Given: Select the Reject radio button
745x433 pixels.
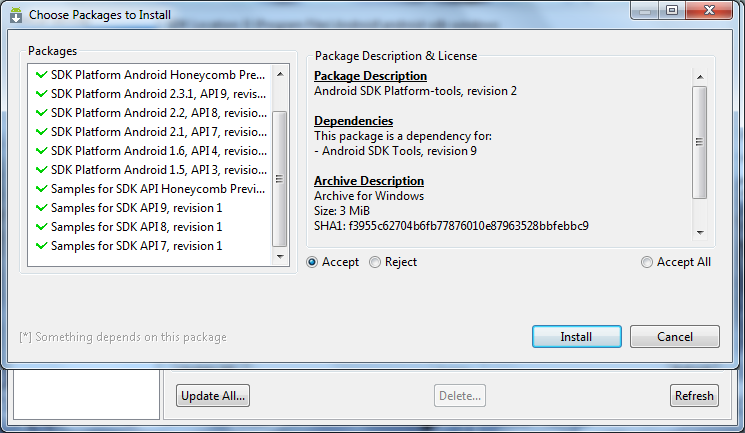Looking at the screenshot, I should pos(375,262).
